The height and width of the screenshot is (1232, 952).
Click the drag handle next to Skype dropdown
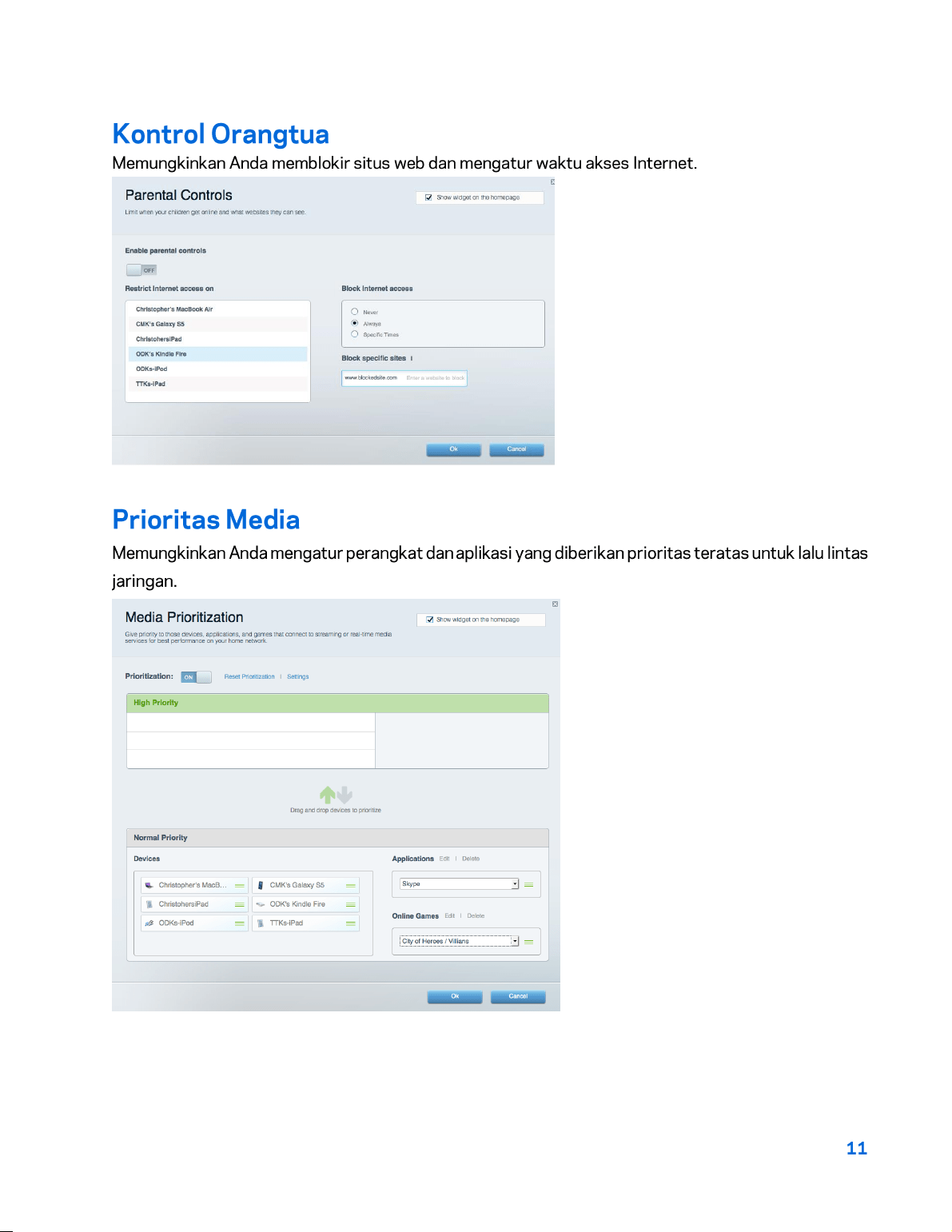528,884
